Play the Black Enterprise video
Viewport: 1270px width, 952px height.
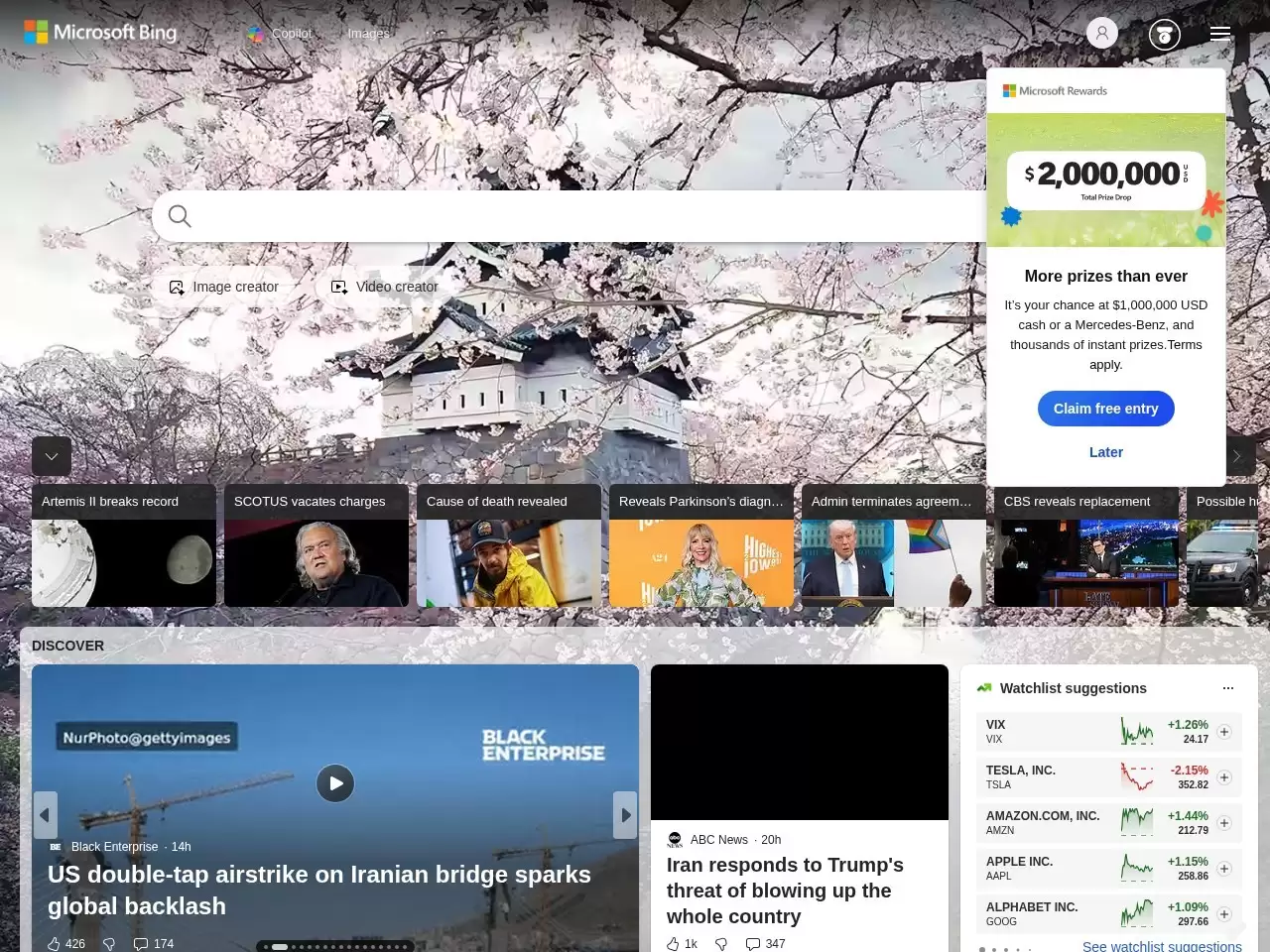tap(335, 783)
